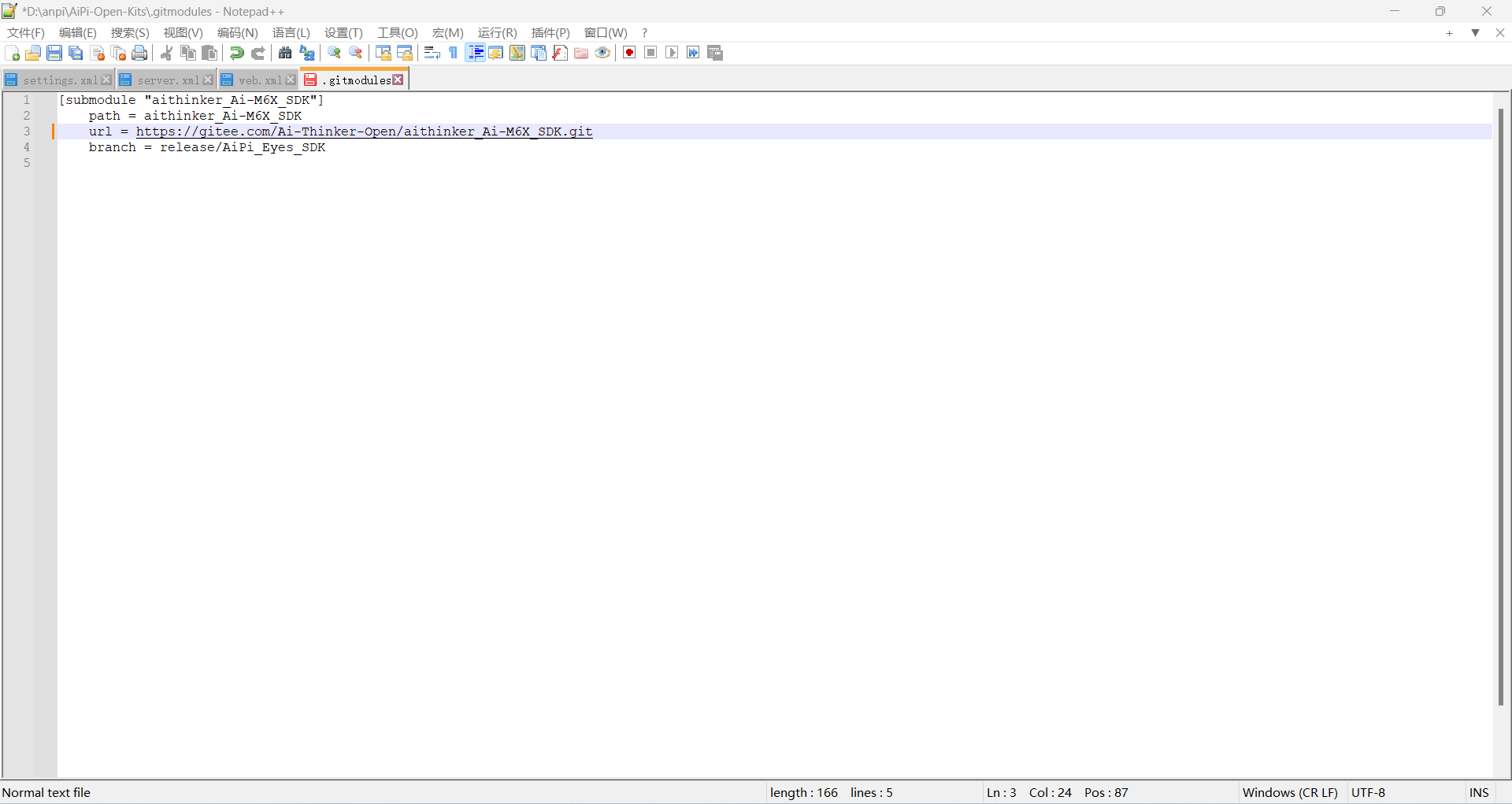Start macro recording with red dot

pyautogui.click(x=629, y=53)
